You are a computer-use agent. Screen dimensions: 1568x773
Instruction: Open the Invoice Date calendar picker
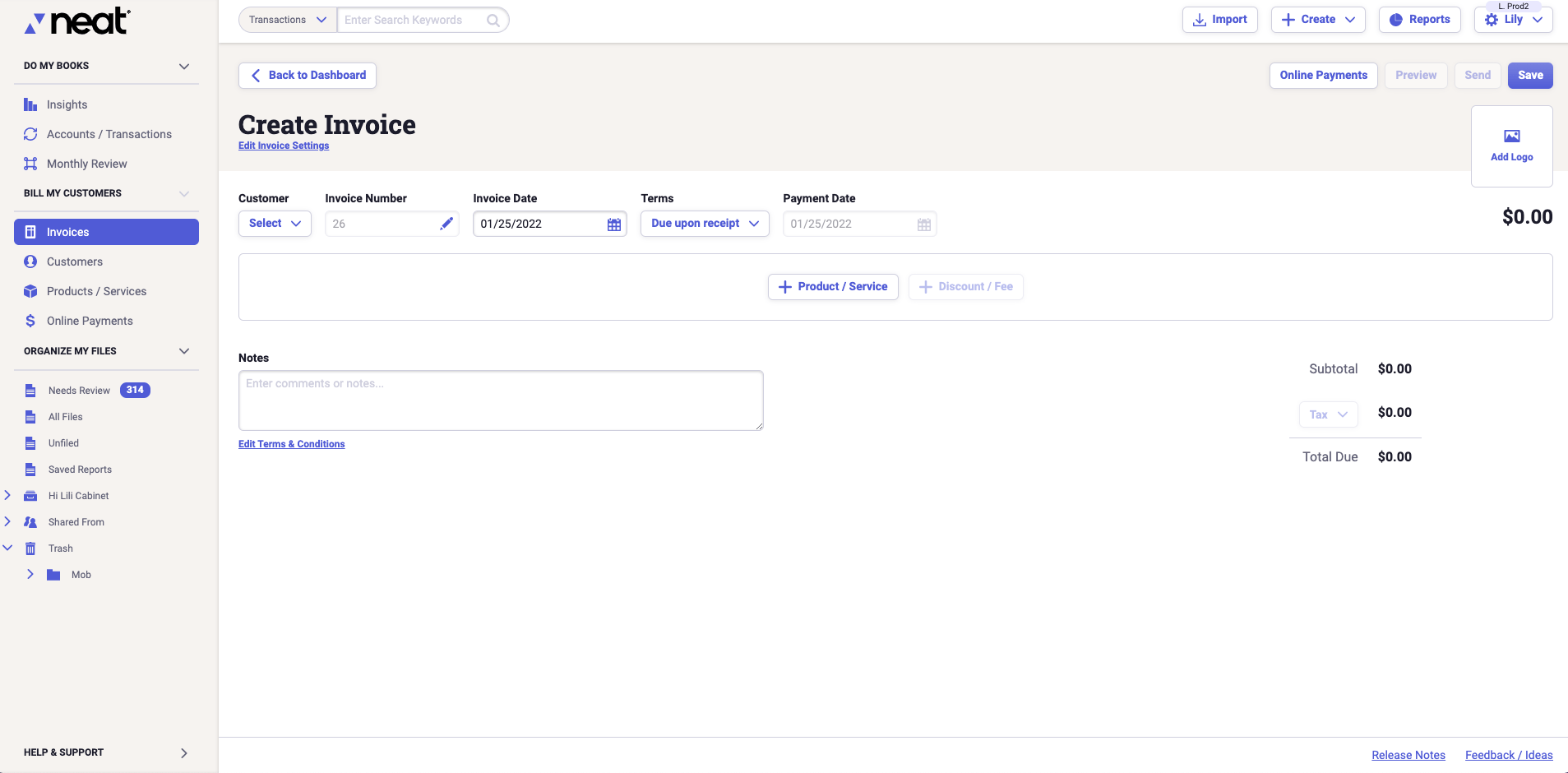[613, 224]
